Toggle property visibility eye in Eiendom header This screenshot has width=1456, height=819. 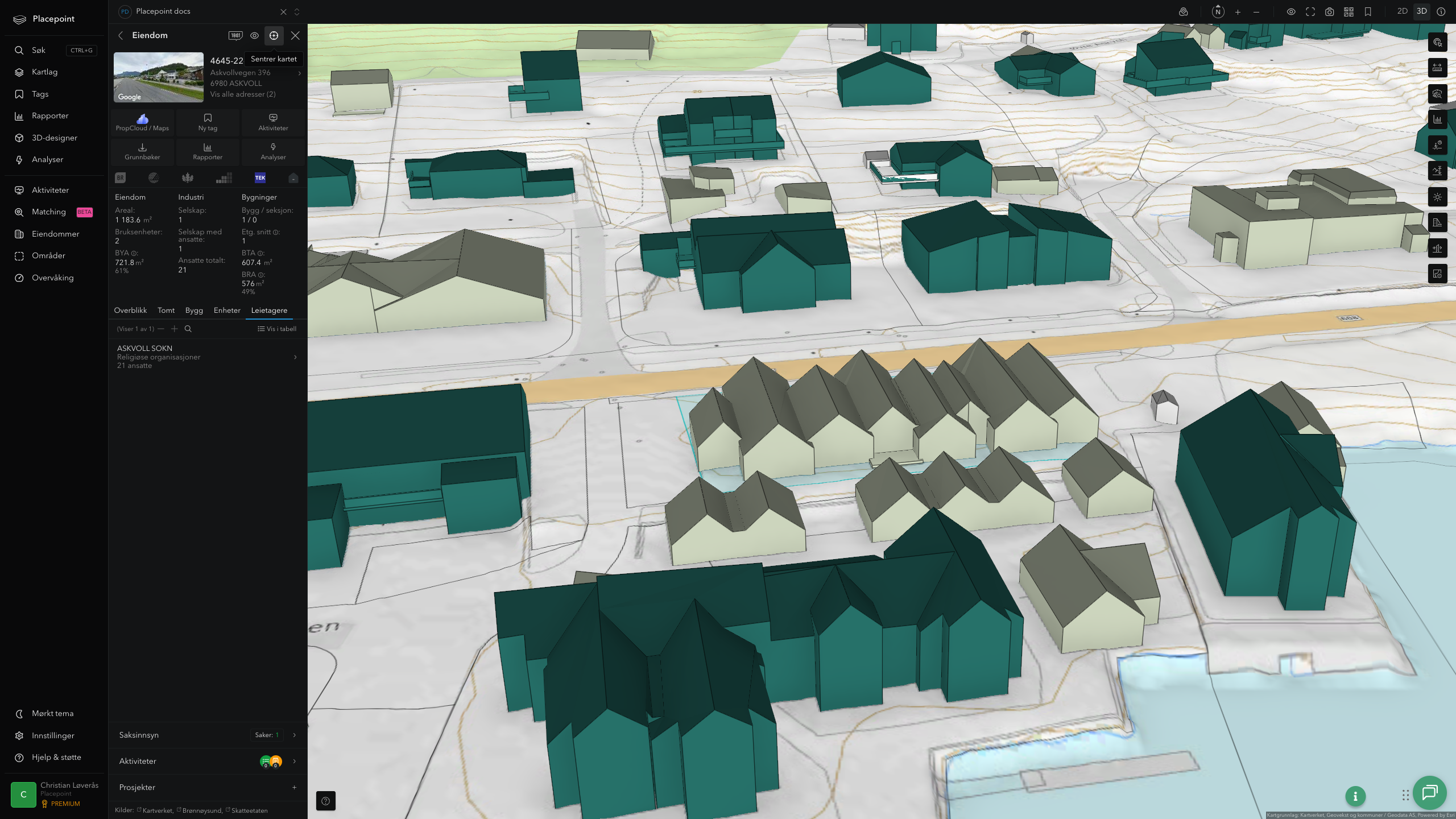(254, 35)
